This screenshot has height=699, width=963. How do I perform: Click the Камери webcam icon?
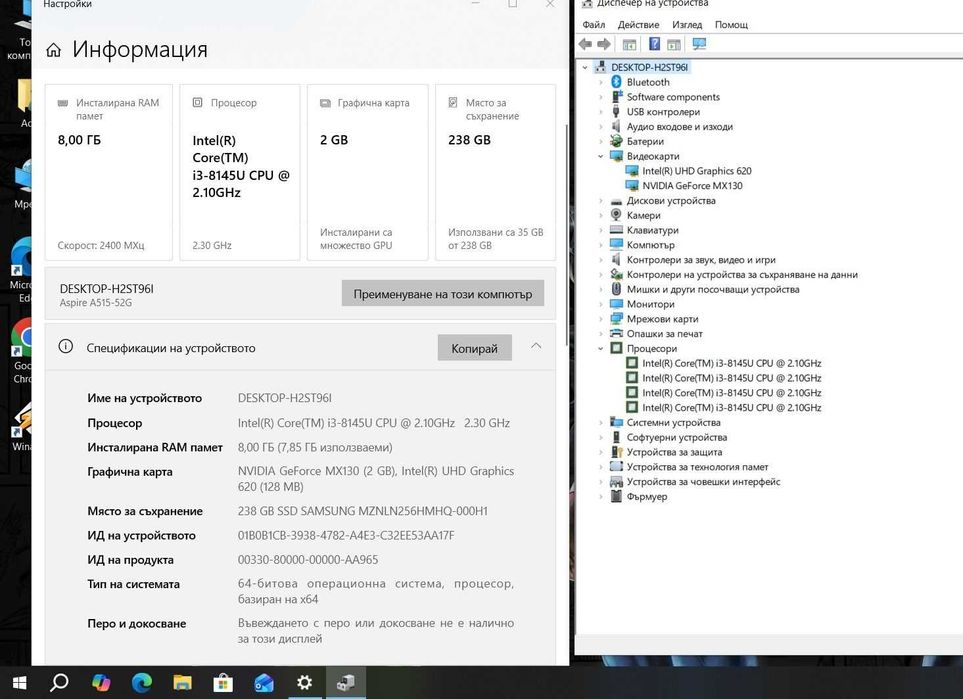pos(616,214)
